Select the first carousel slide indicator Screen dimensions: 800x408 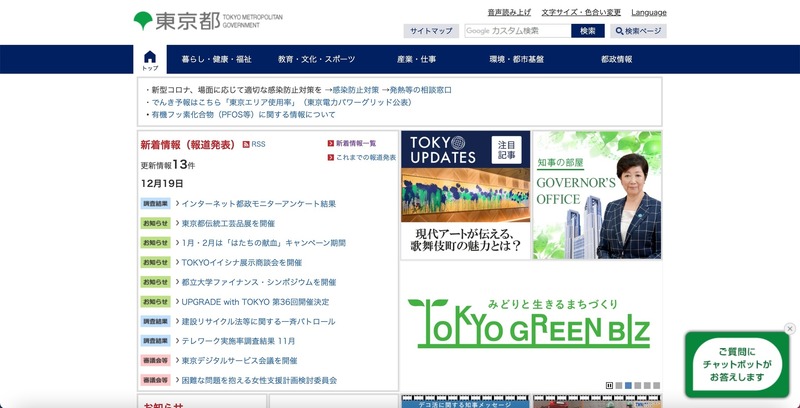pyautogui.click(x=619, y=385)
